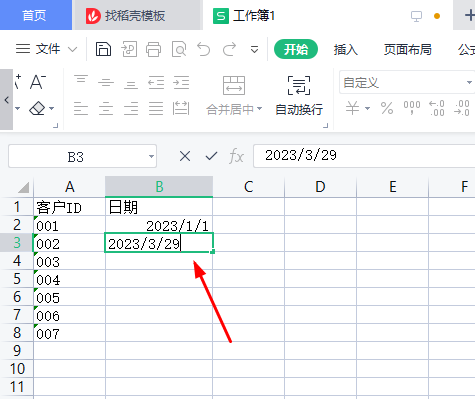Image resolution: width=475 pixels, height=399 pixels.
Task: Click the formula bar showing 2023/3/29
Action: pyautogui.click(x=364, y=156)
